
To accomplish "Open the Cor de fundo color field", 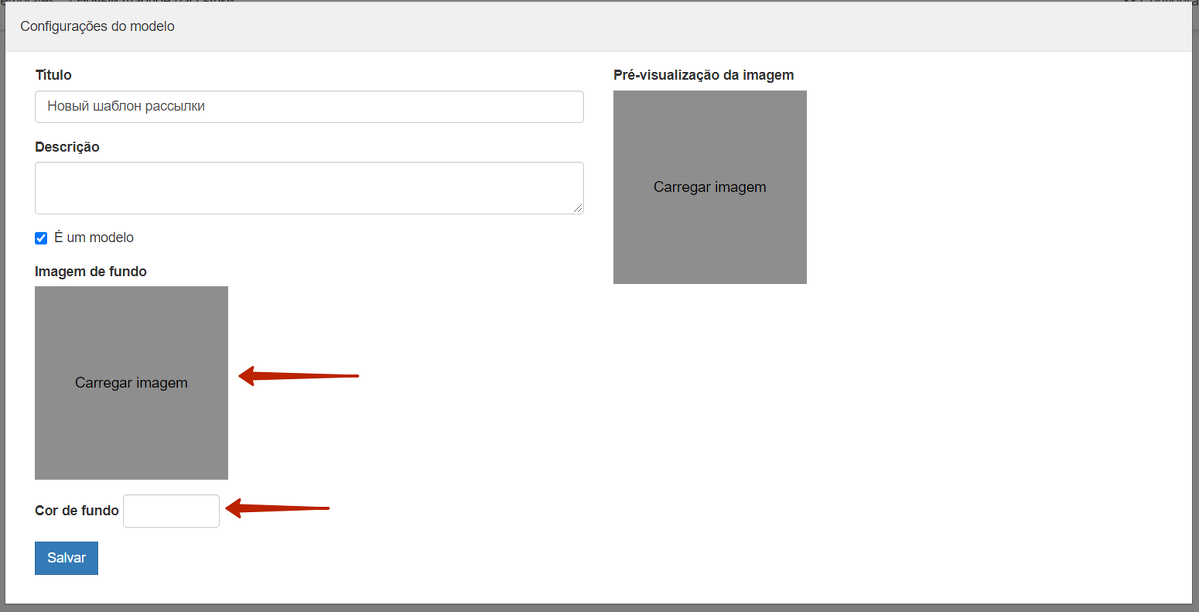I will click(171, 511).
